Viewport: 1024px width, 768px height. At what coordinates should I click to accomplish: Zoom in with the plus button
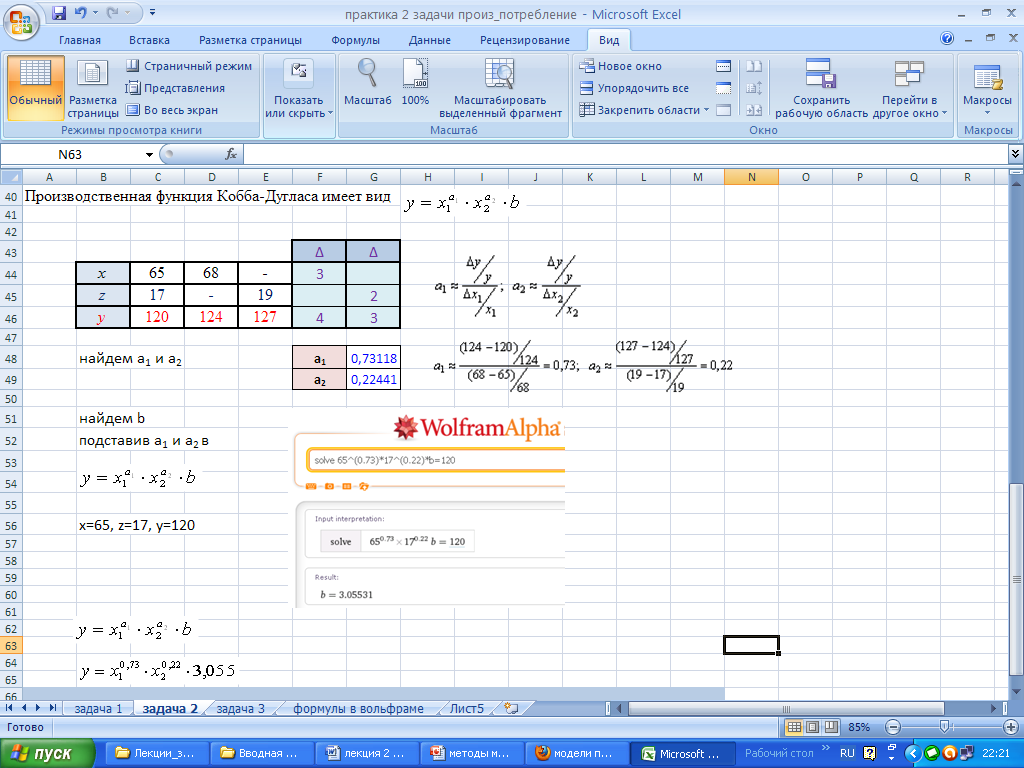1011,727
